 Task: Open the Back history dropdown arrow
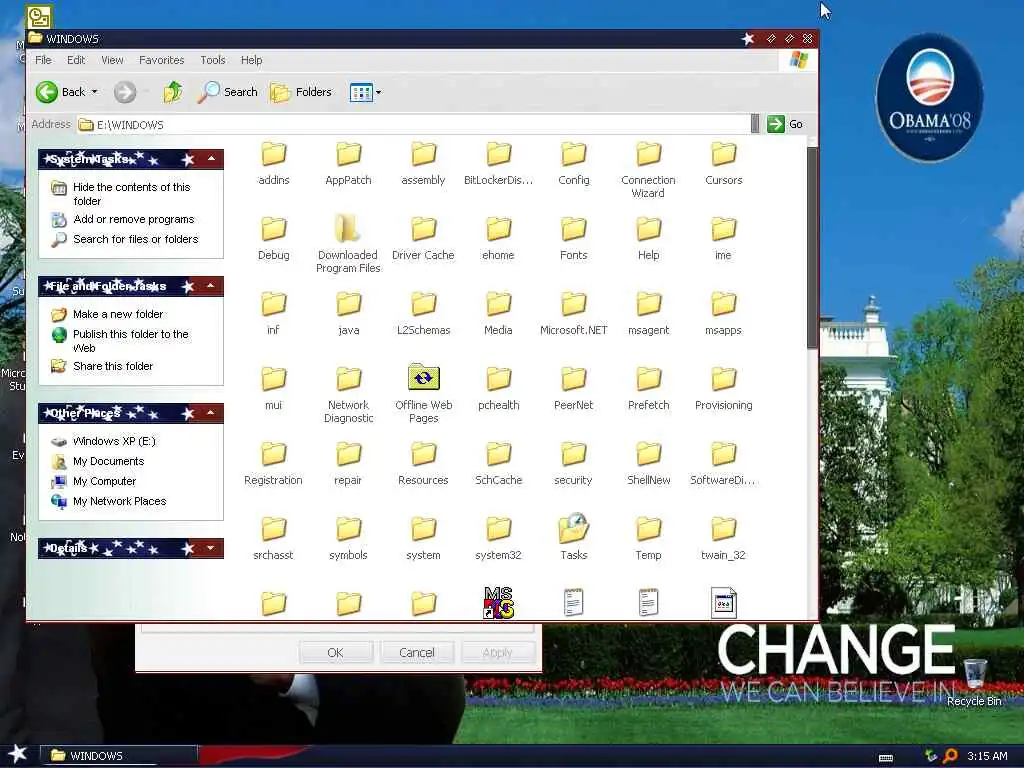95,92
